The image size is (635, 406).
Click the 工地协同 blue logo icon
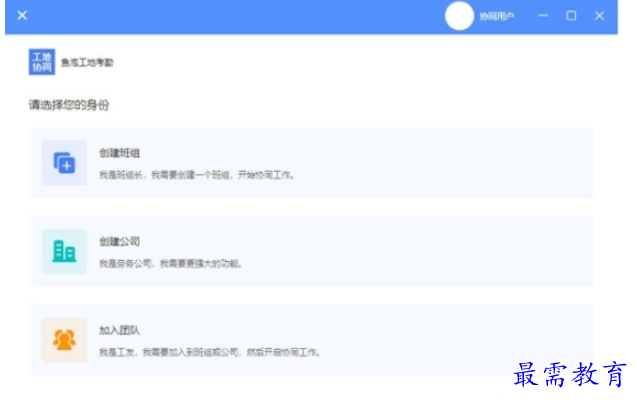pyautogui.click(x=42, y=62)
